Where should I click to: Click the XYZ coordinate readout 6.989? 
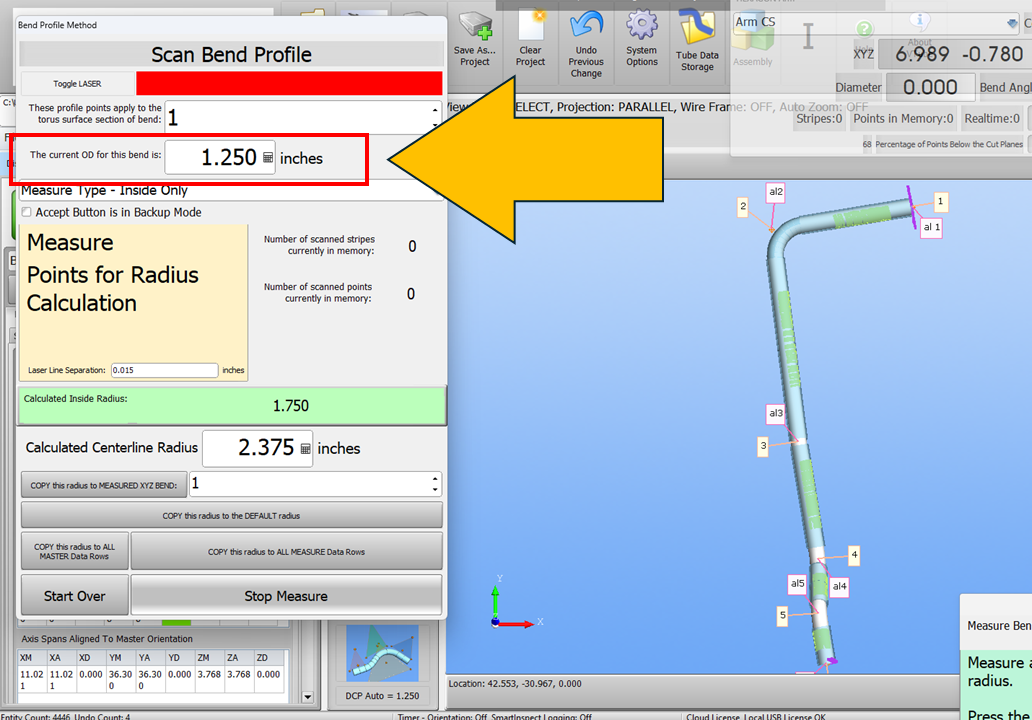(922, 53)
